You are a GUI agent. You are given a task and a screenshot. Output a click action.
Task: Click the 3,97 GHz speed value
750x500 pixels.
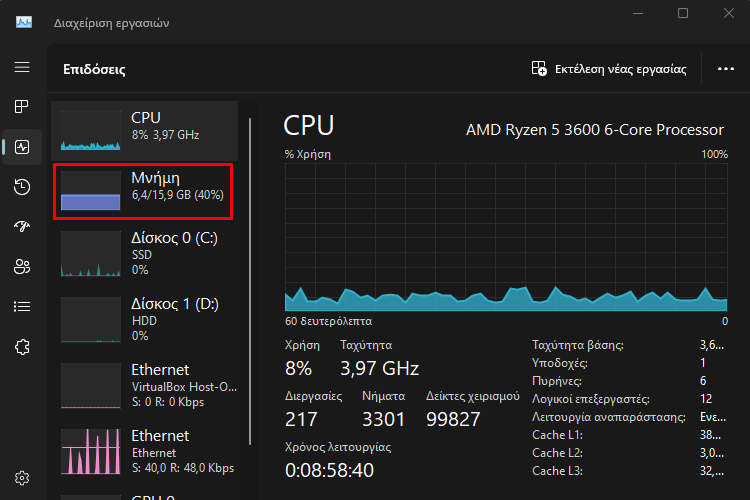pyautogui.click(x=379, y=368)
